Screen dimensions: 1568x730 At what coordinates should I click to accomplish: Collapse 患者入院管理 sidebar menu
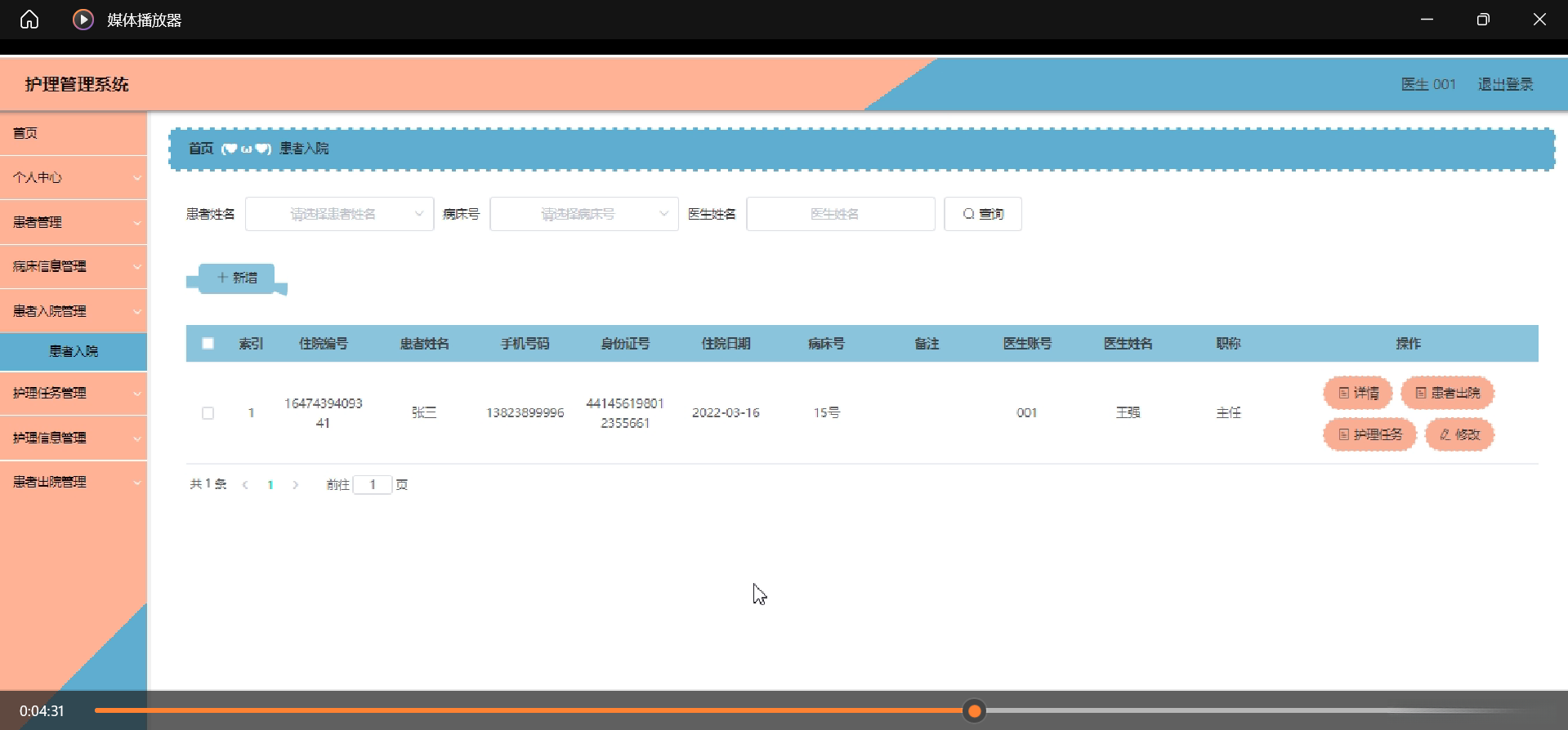[74, 311]
